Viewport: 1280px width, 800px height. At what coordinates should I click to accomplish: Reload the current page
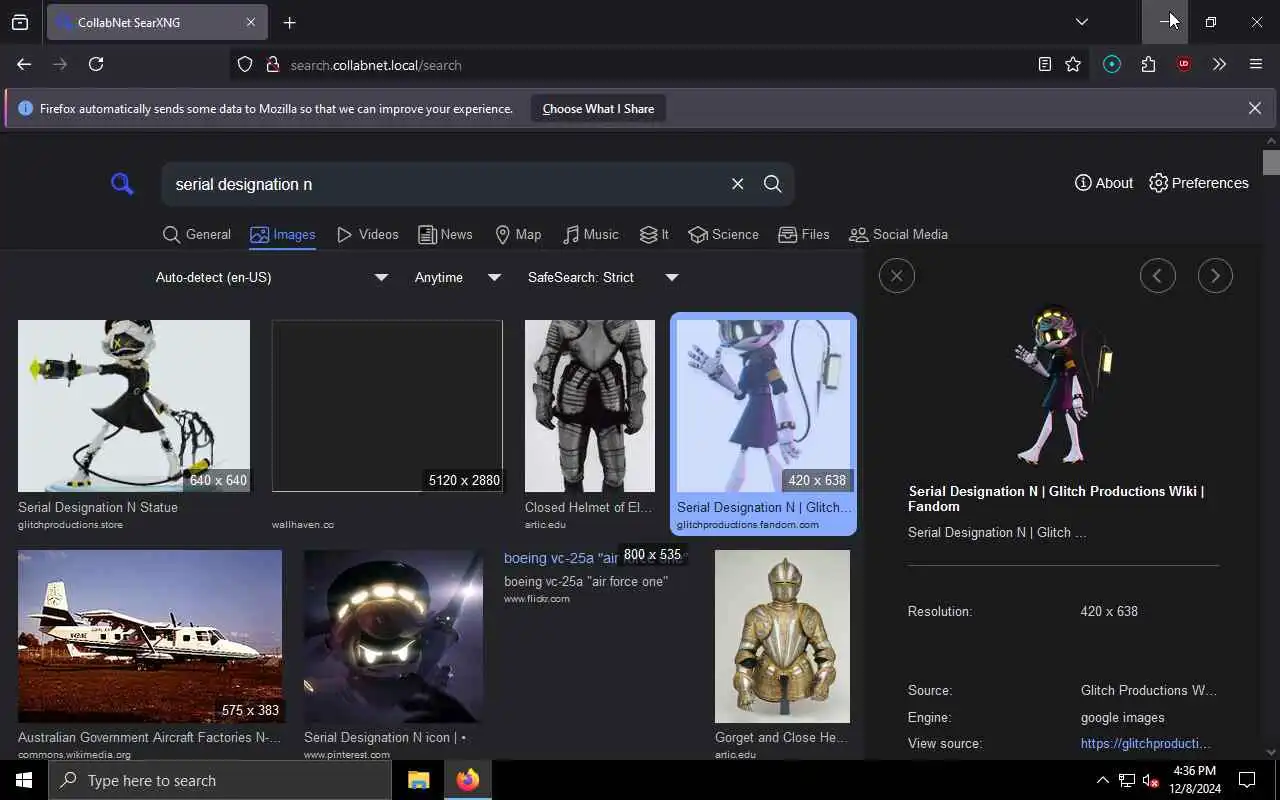[96, 64]
